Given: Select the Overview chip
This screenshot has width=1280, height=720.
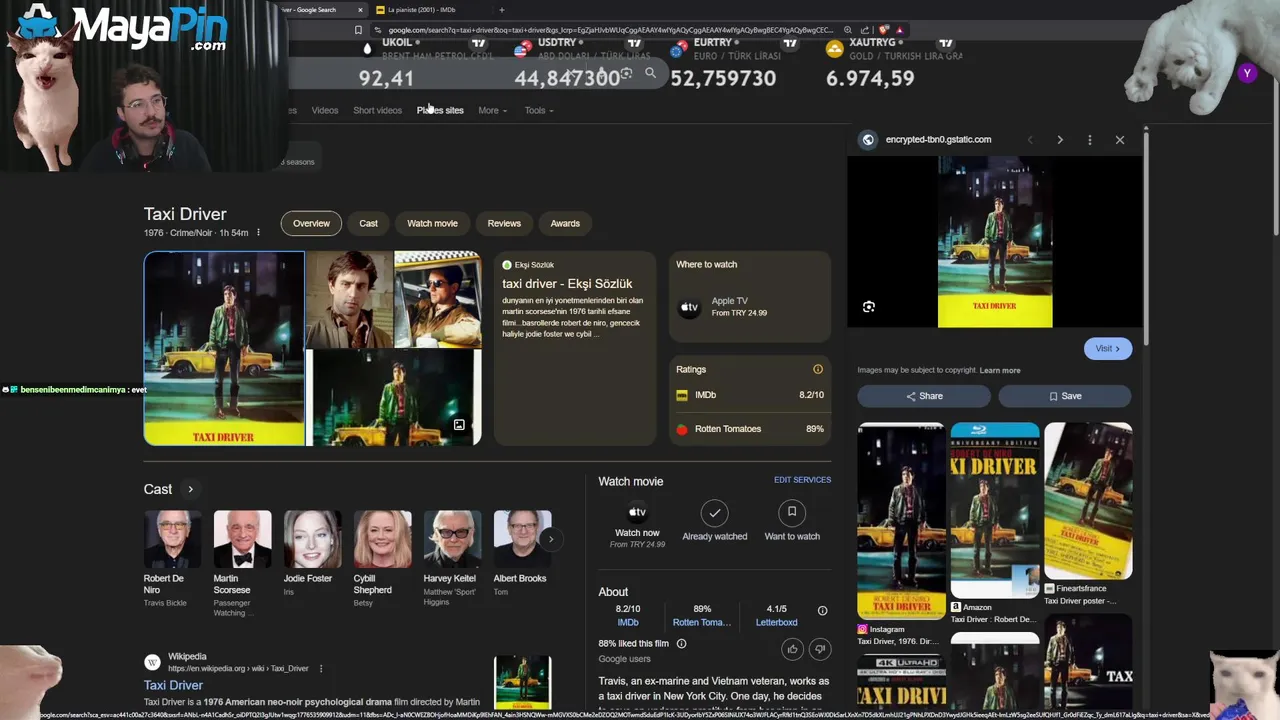Looking at the screenshot, I should click(x=311, y=223).
